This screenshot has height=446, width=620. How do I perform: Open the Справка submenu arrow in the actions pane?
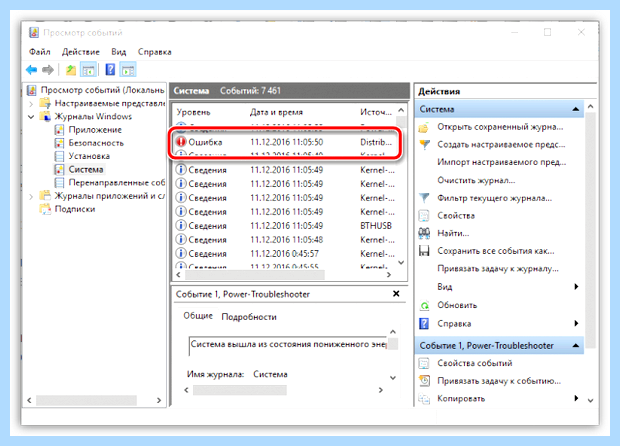[x=576, y=323]
